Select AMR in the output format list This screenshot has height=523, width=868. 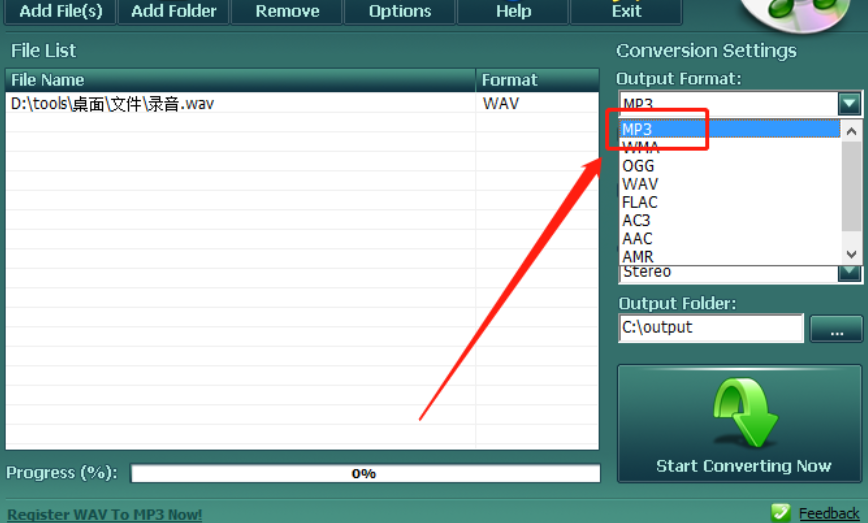tap(730, 256)
